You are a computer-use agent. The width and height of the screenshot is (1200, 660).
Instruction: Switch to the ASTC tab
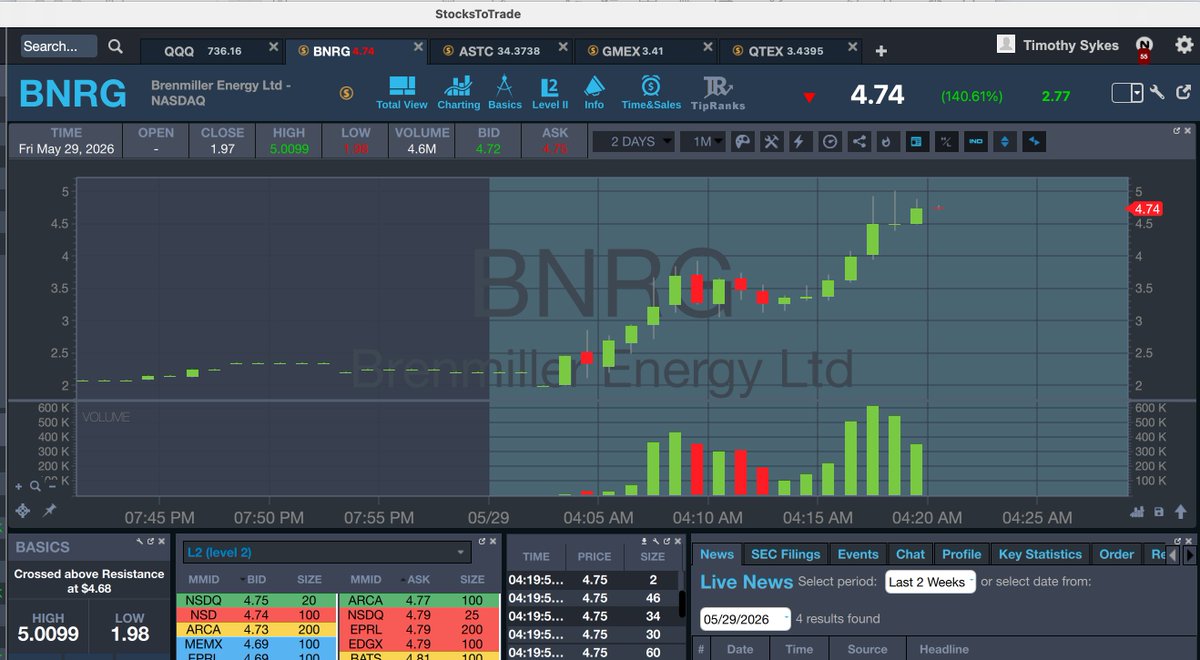point(499,51)
